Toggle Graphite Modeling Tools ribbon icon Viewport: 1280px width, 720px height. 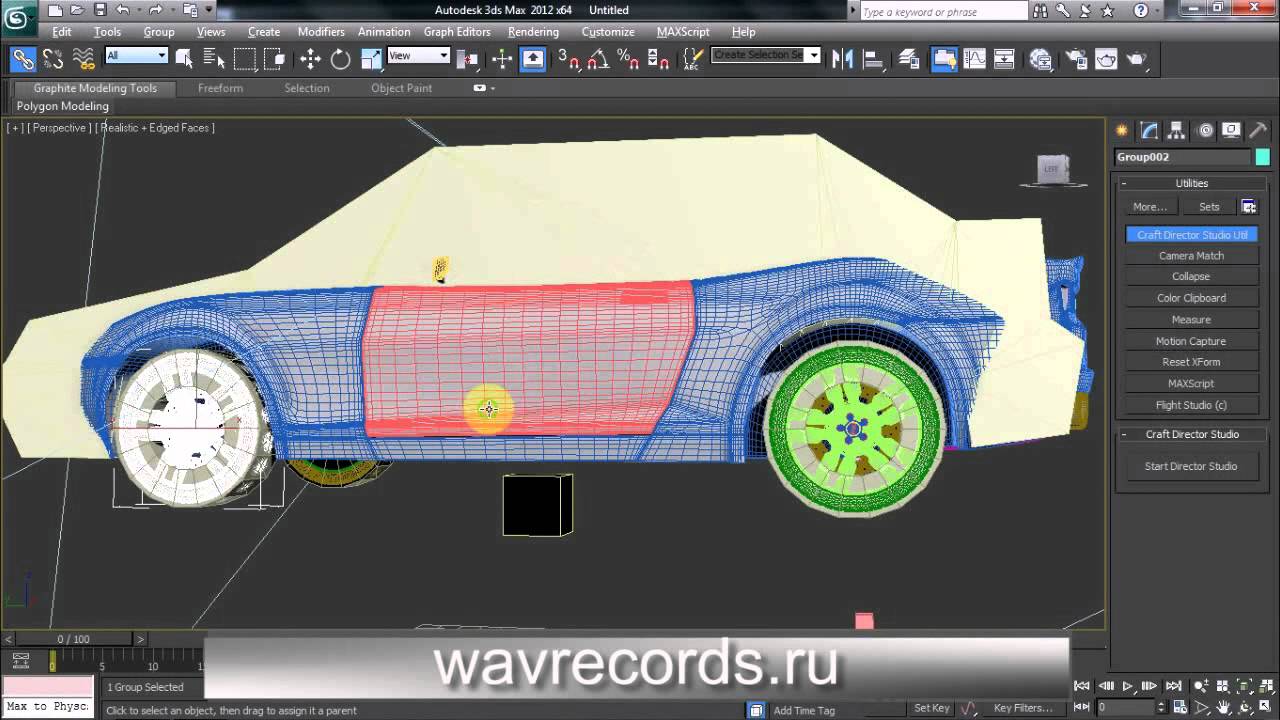pyautogui.click(x=945, y=59)
